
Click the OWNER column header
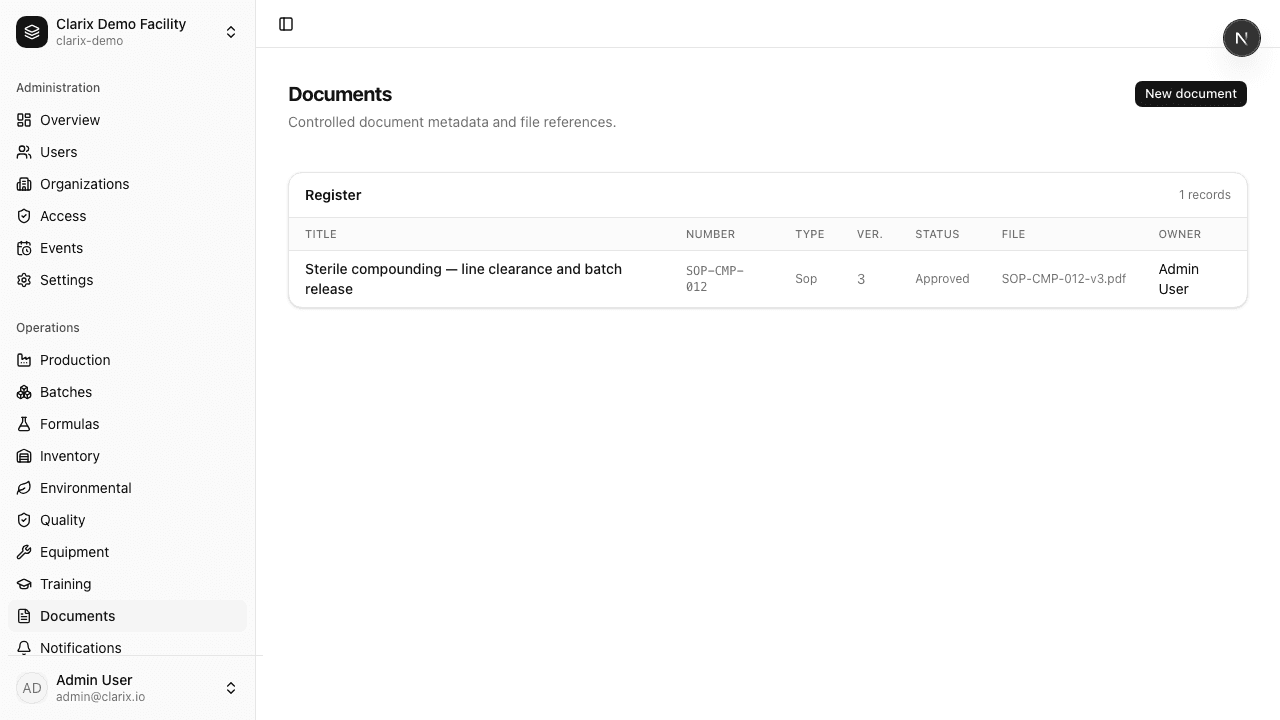point(1180,234)
